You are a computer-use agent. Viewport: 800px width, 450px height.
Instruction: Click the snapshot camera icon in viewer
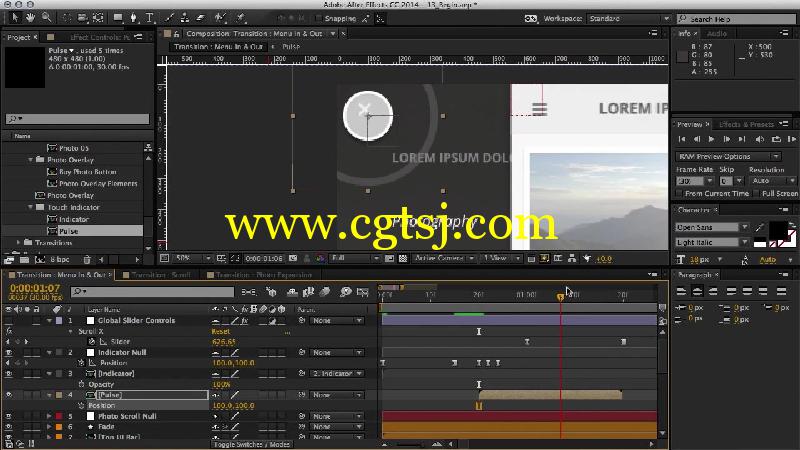pos(293,258)
